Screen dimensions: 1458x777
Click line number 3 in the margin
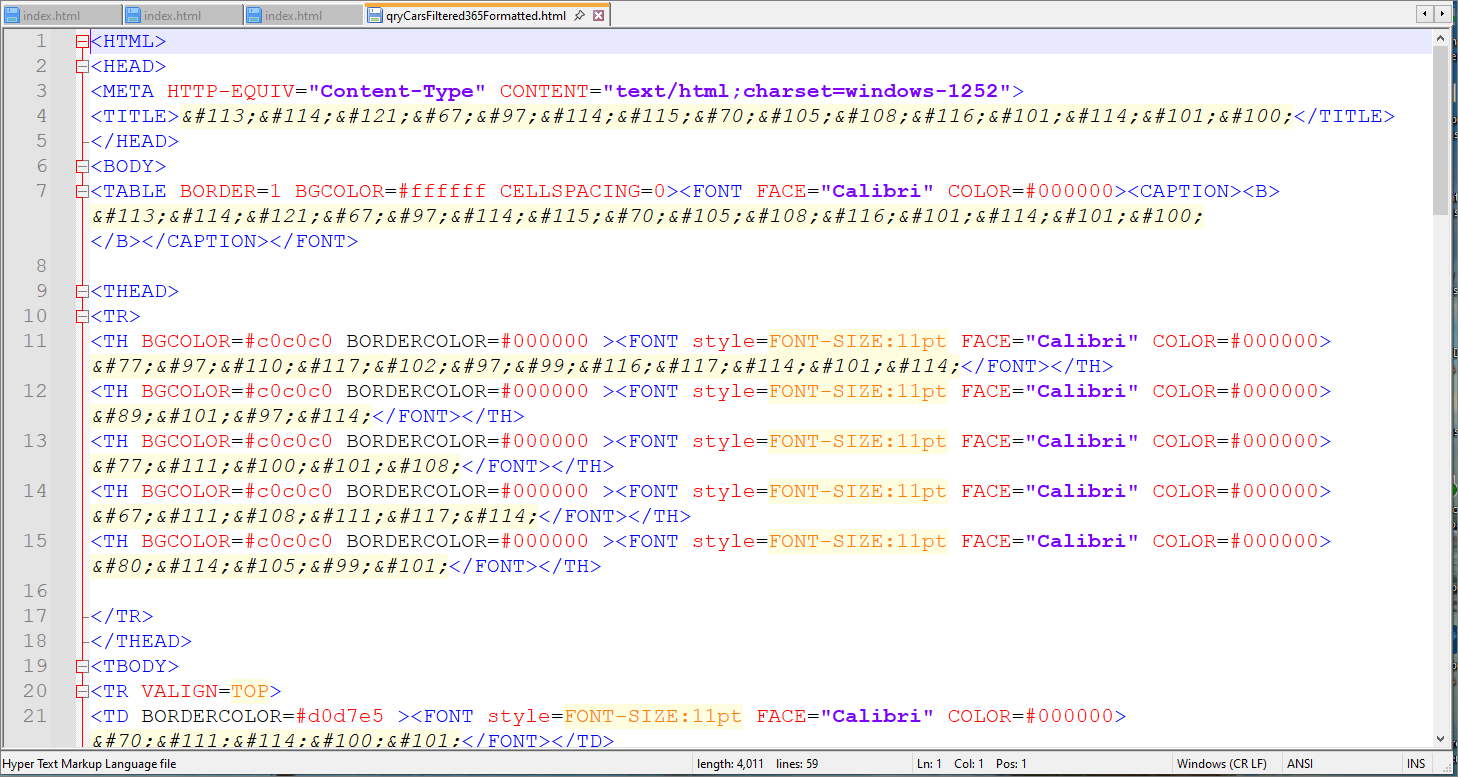41,91
